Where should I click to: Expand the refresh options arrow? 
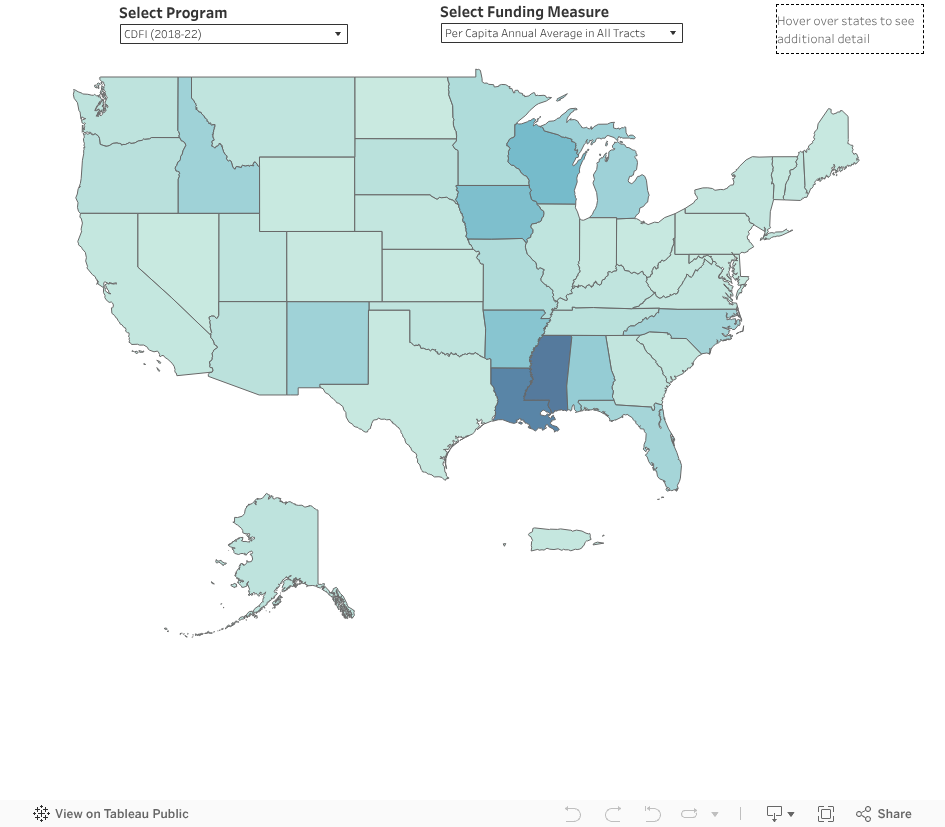[x=715, y=814]
